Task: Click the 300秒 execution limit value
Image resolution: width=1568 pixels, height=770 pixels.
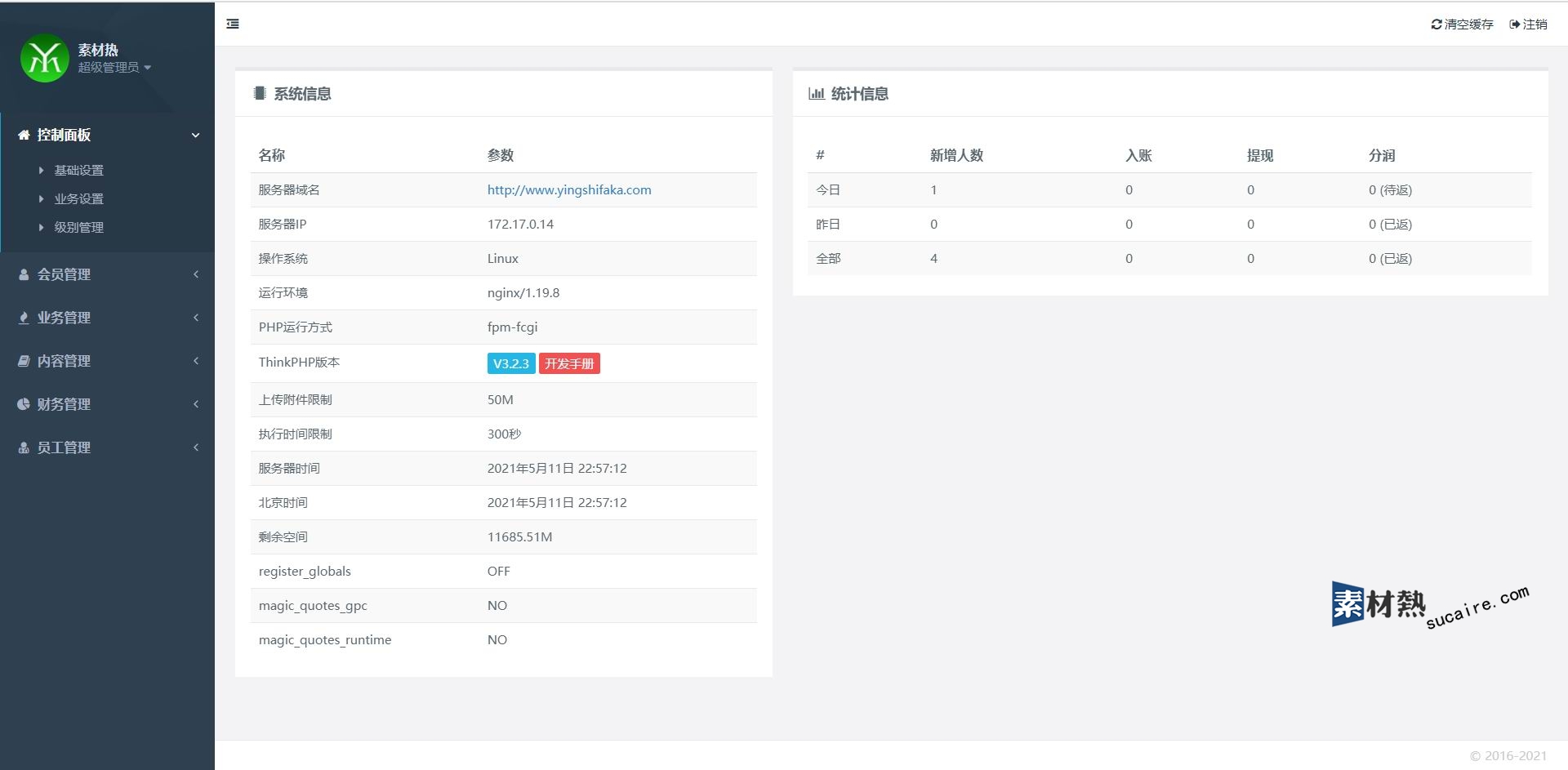Action: click(504, 434)
